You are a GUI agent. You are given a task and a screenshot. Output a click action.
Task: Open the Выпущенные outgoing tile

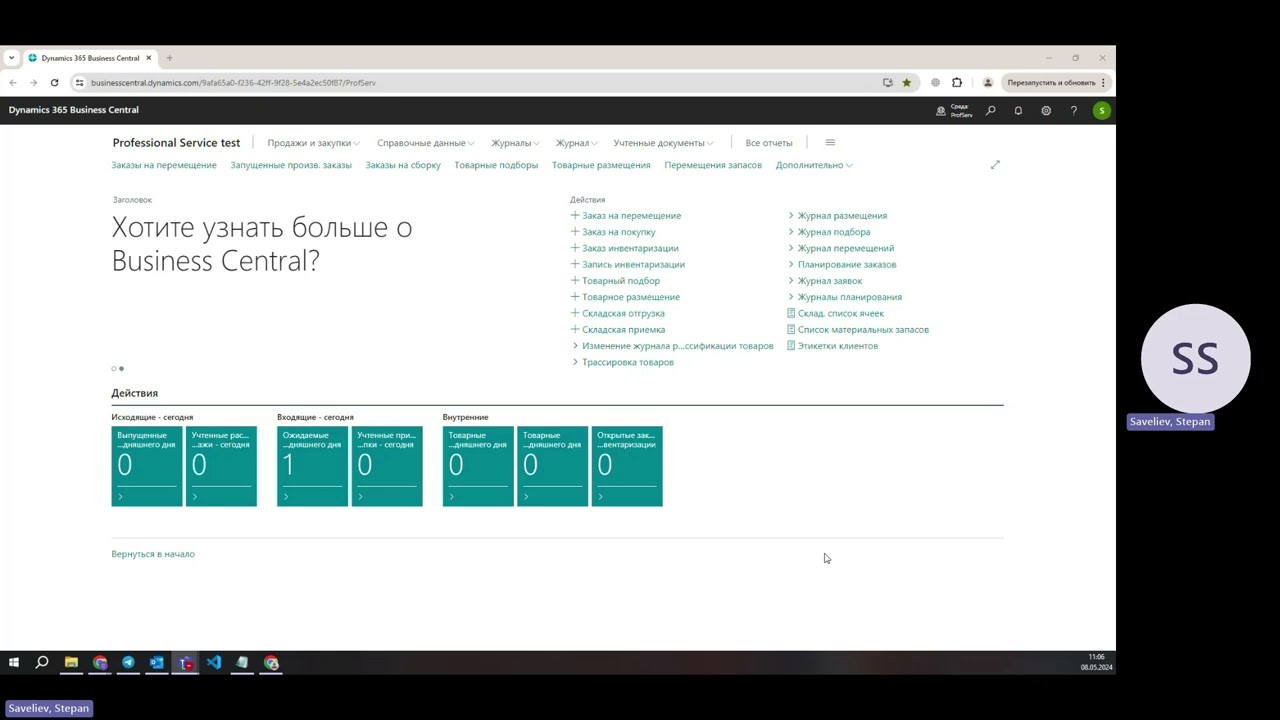point(147,466)
